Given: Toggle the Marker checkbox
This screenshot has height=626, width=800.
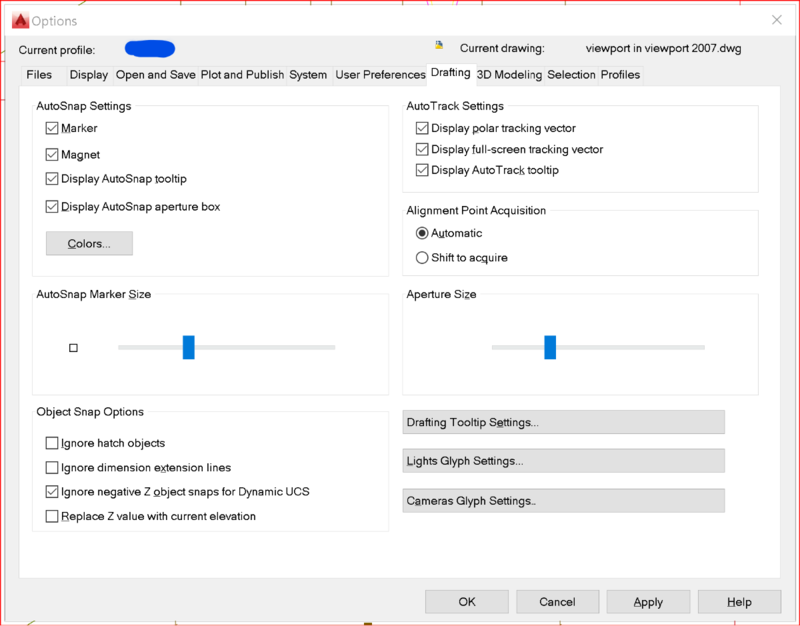Looking at the screenshot, I should tap(52, 128).
